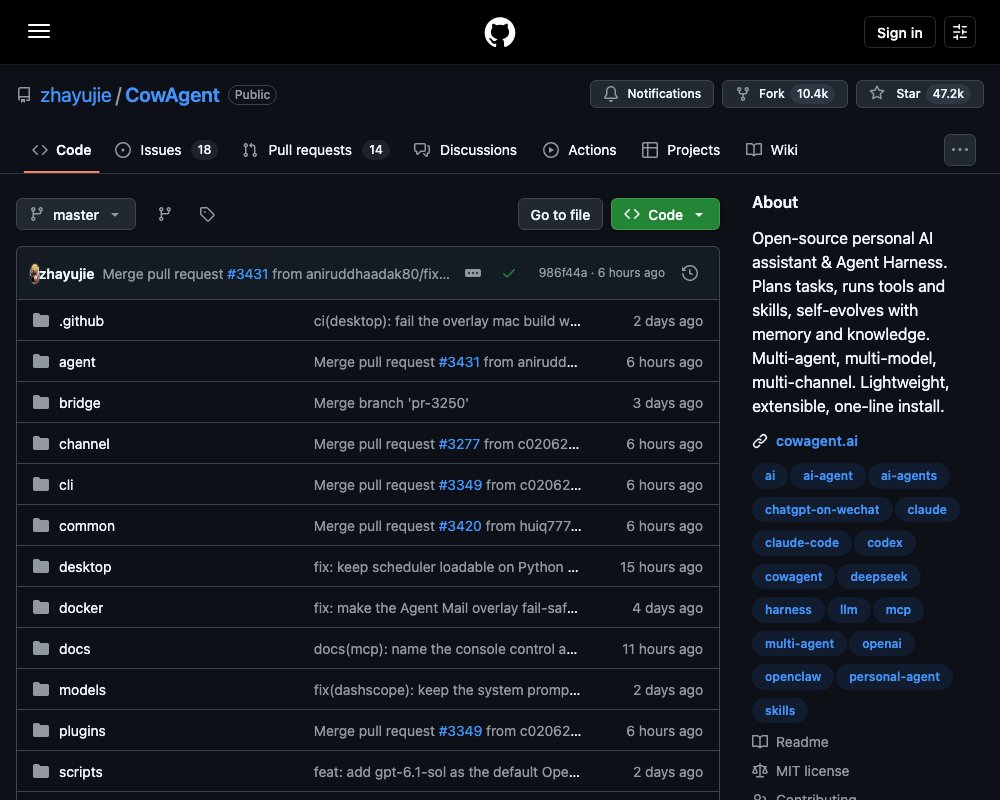Open PR #3420 link in common row
Image resolution: width=1000 pixels, height=800 pixels.
[x=460, y=526]
